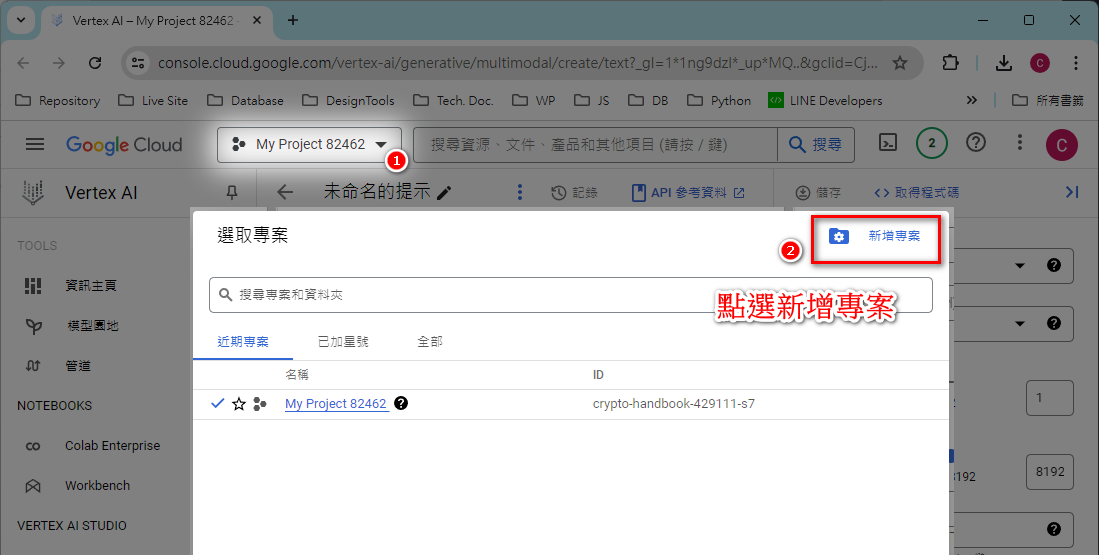The image size is (1099, 555).
Task: Click help icon by second right-panel dropdown
Action: point(1053,322)
